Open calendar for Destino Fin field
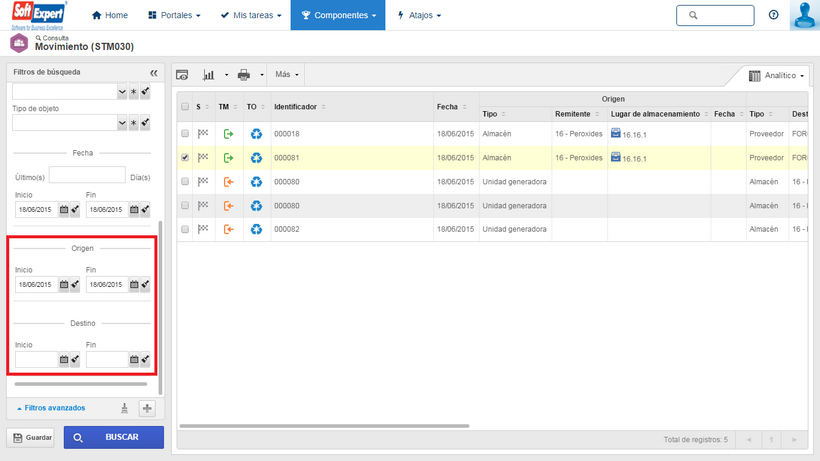This screenshot has width=820, height=461. point(134,360)
